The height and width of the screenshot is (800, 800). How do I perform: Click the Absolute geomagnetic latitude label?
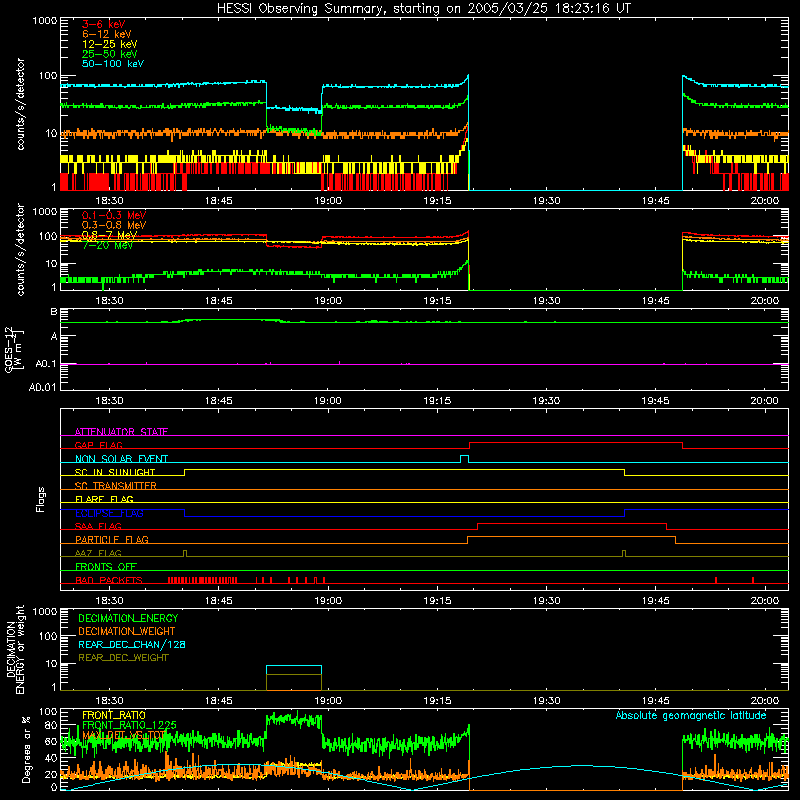pyautogui.click(x=691, y=715)
